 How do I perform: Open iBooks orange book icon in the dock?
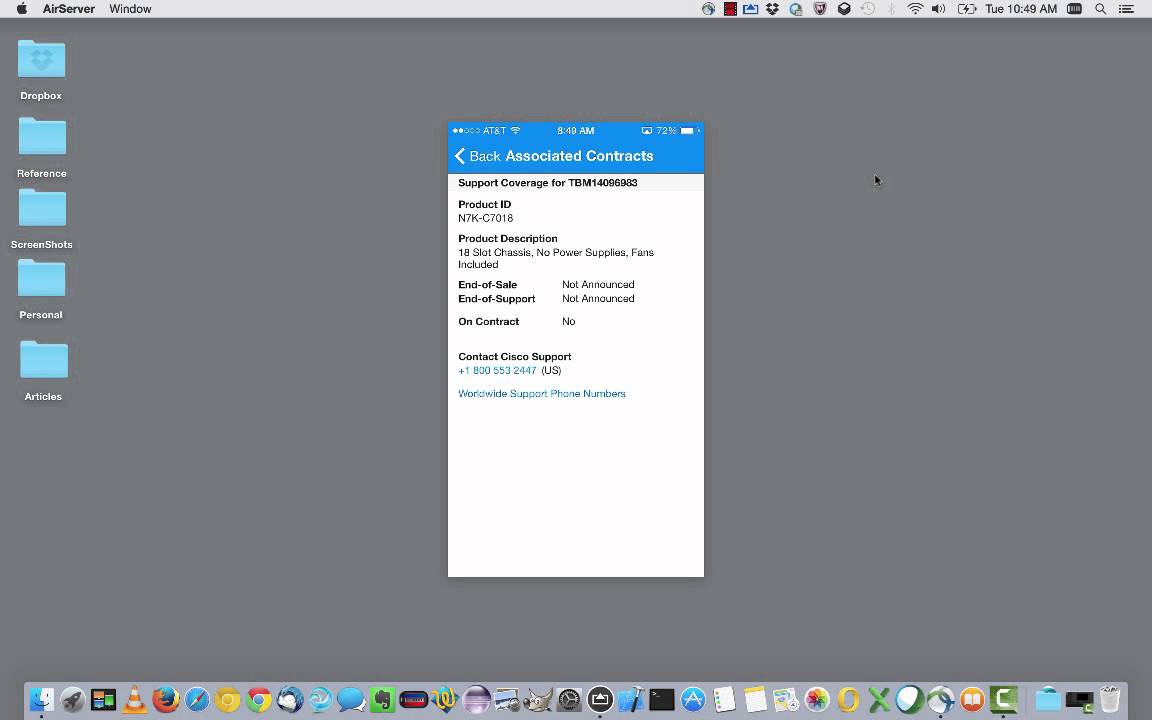tap(972, 699)
